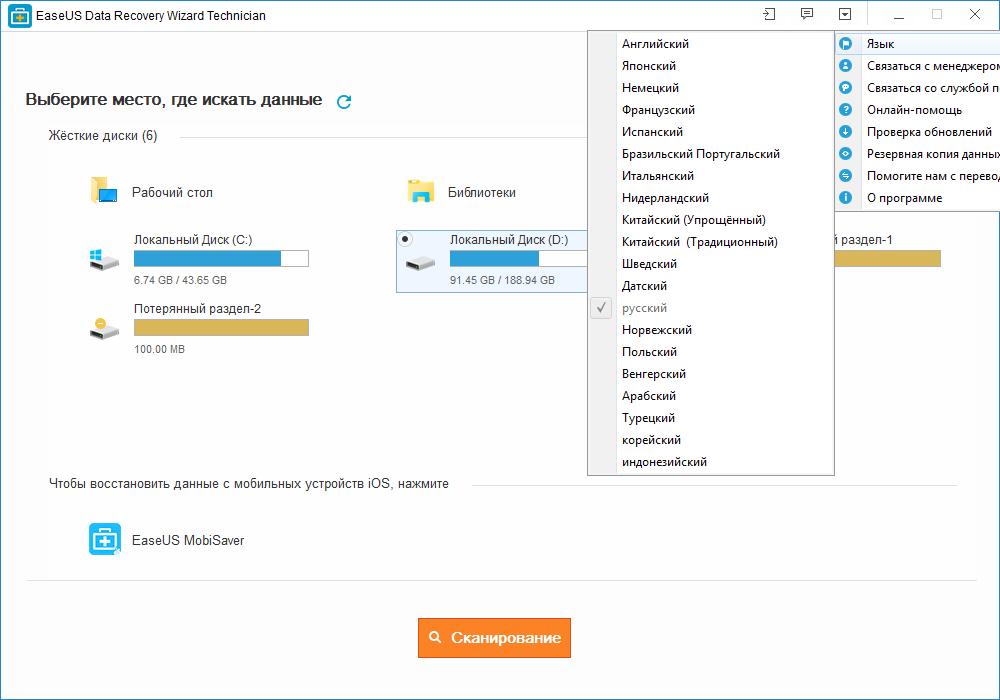Switch language to Английский
1000x700 pixels.
pyautogui.click(x=710, y=44)
